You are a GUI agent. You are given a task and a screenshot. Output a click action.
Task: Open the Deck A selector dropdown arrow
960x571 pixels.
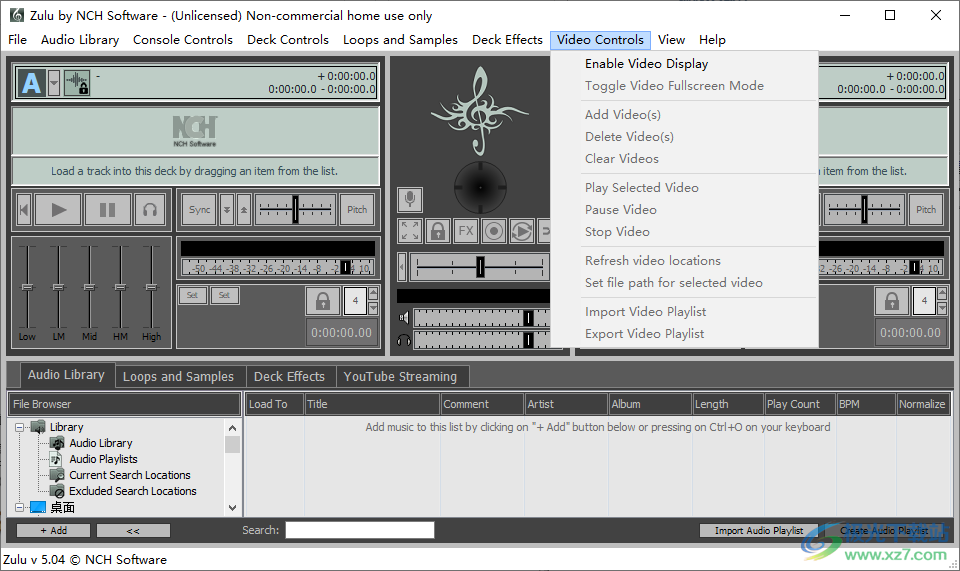coord(54,83)
